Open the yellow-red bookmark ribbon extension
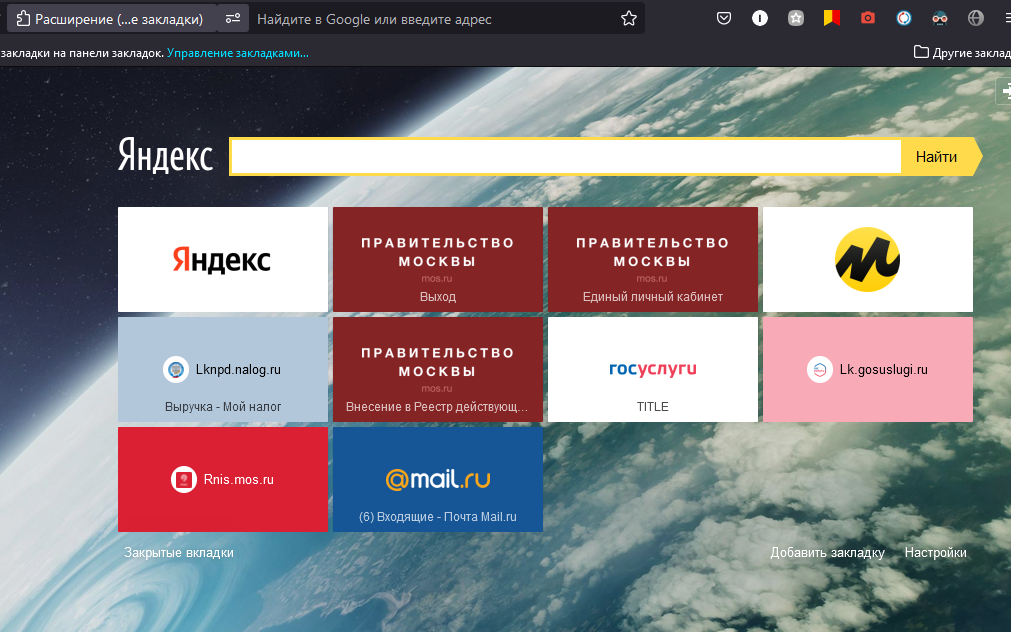Viewport: 1011px width, 632px height. coord(832,18)
